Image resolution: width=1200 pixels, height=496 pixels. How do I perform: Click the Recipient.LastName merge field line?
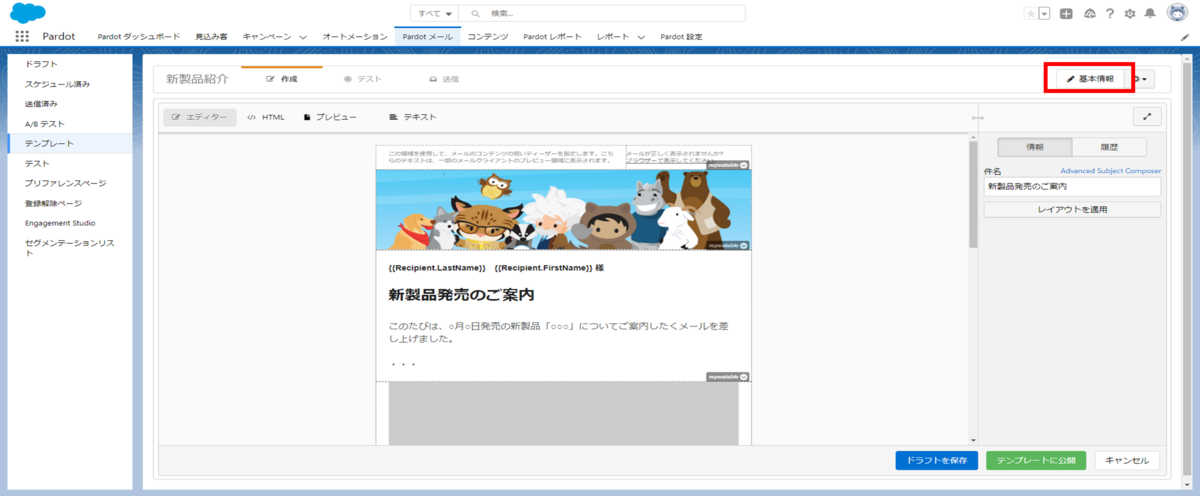[x=496, y=268]
